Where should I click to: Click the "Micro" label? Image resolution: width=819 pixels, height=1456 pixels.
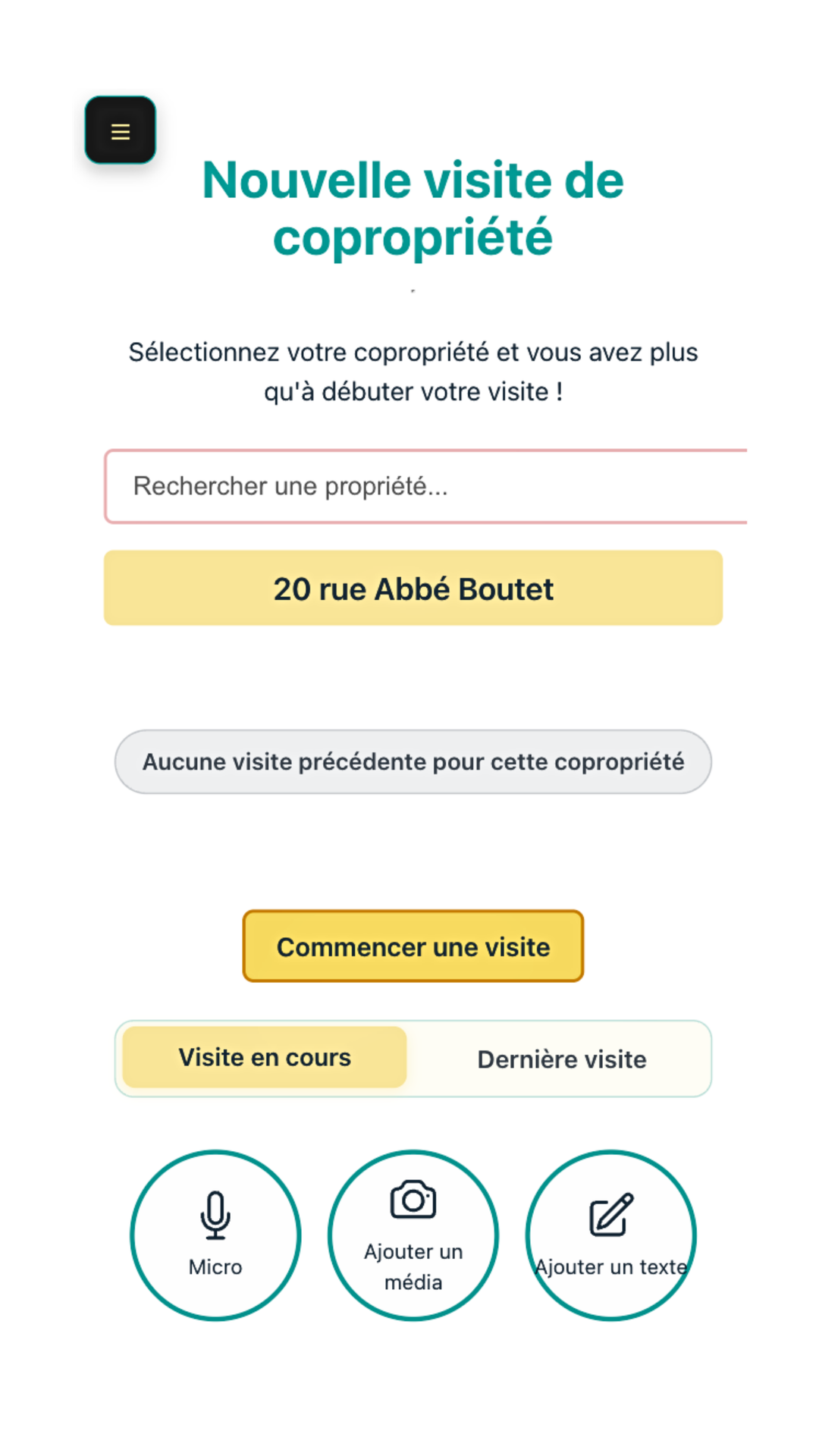click(x=215, y=1267)
